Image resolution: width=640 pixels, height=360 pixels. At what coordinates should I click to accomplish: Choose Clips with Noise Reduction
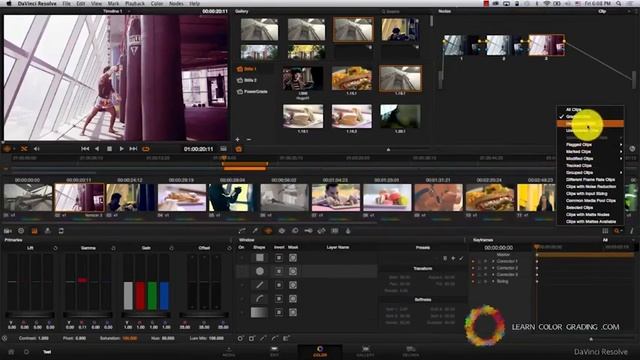click(x=590, y=187)
